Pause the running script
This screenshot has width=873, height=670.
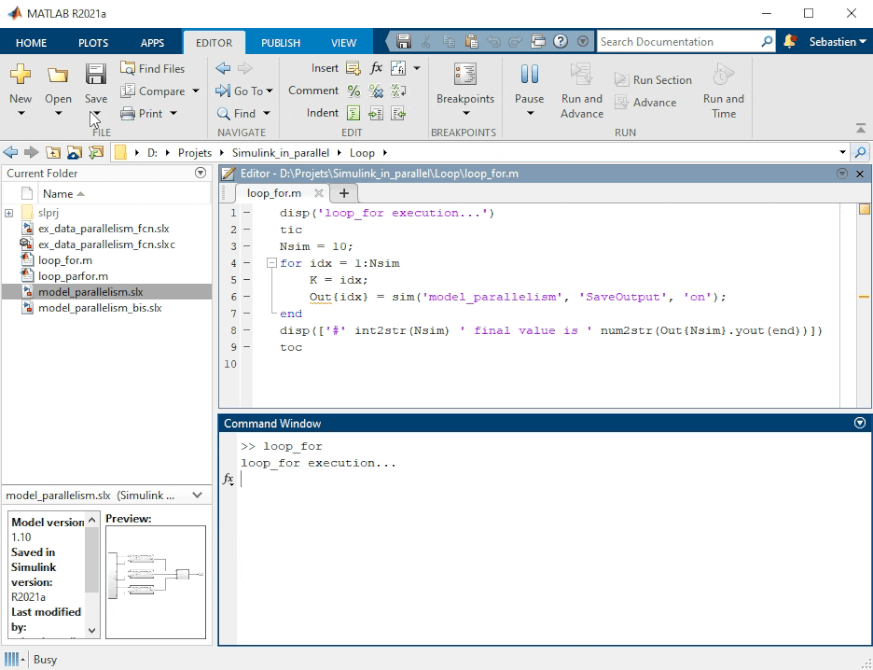529,75
